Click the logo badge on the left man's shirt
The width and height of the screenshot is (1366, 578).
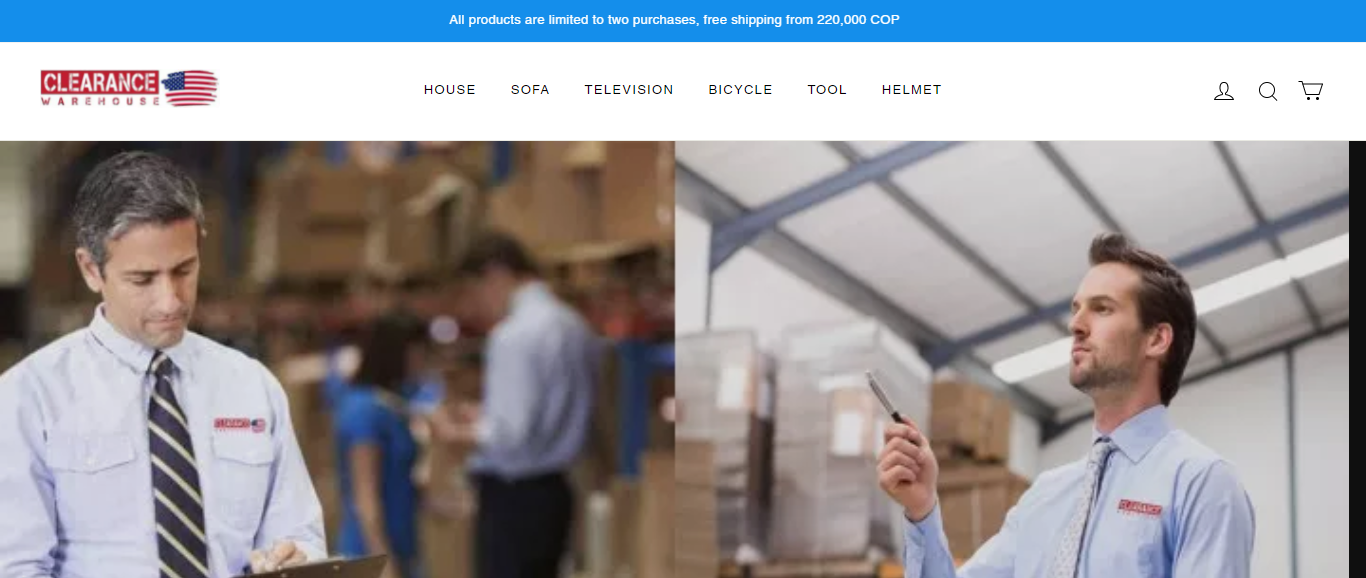(240, 425)
